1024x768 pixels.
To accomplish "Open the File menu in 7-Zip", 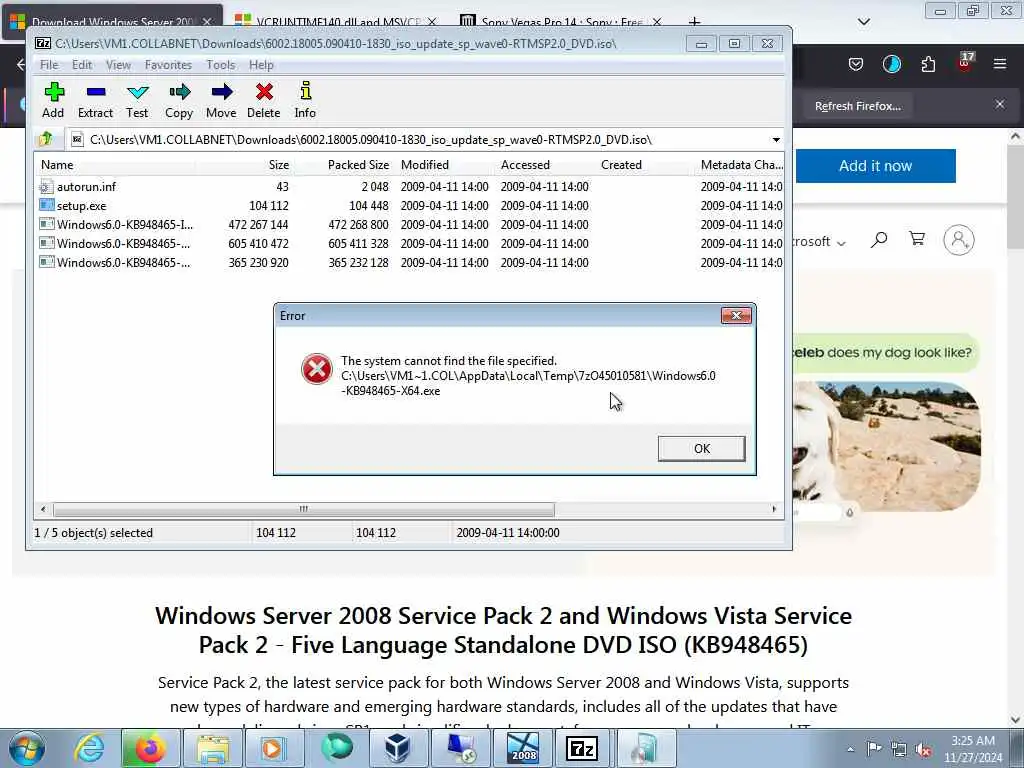I will point(49,65).
